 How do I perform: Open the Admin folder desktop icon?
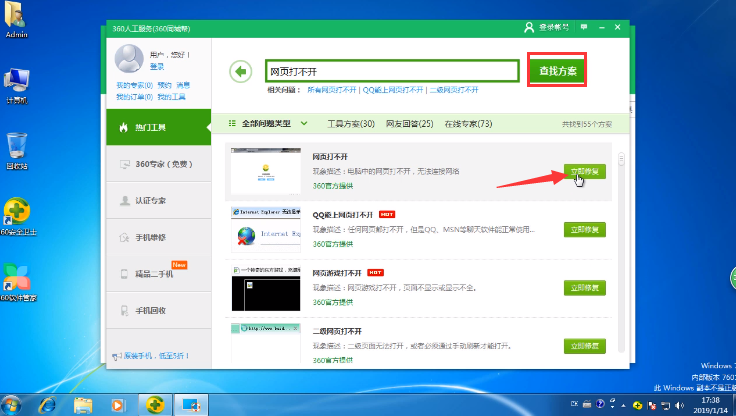(x=16, y=20)
